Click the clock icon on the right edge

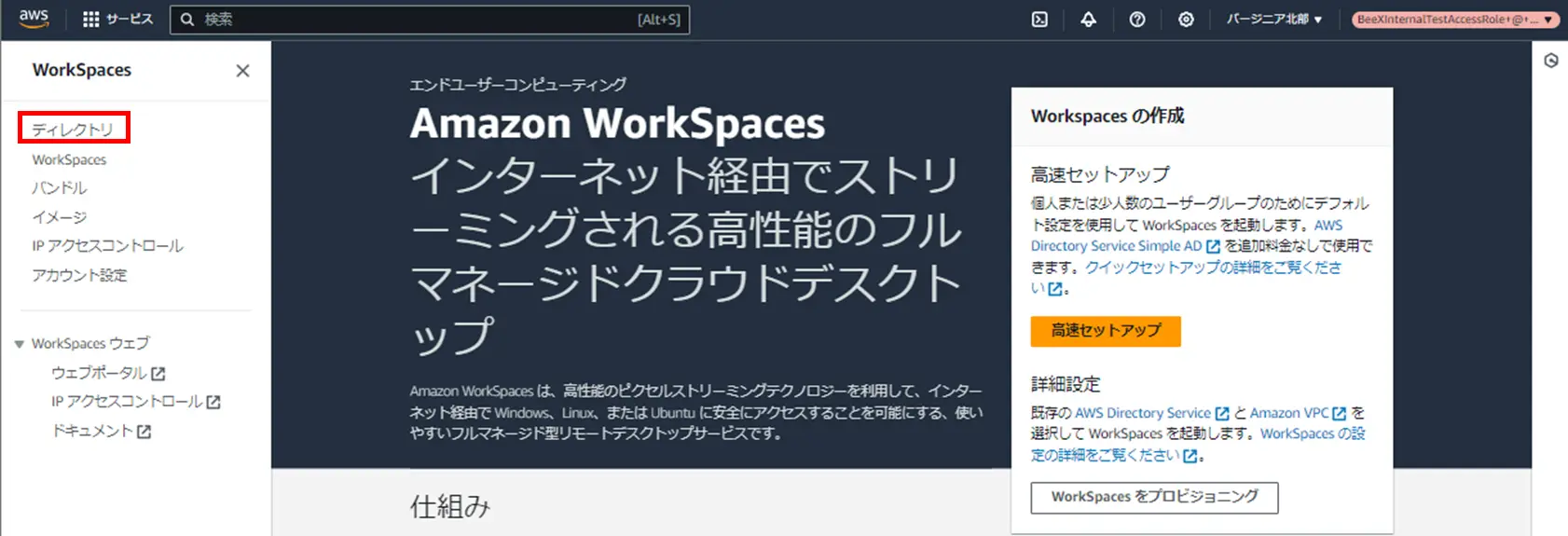click(1551, 61)
